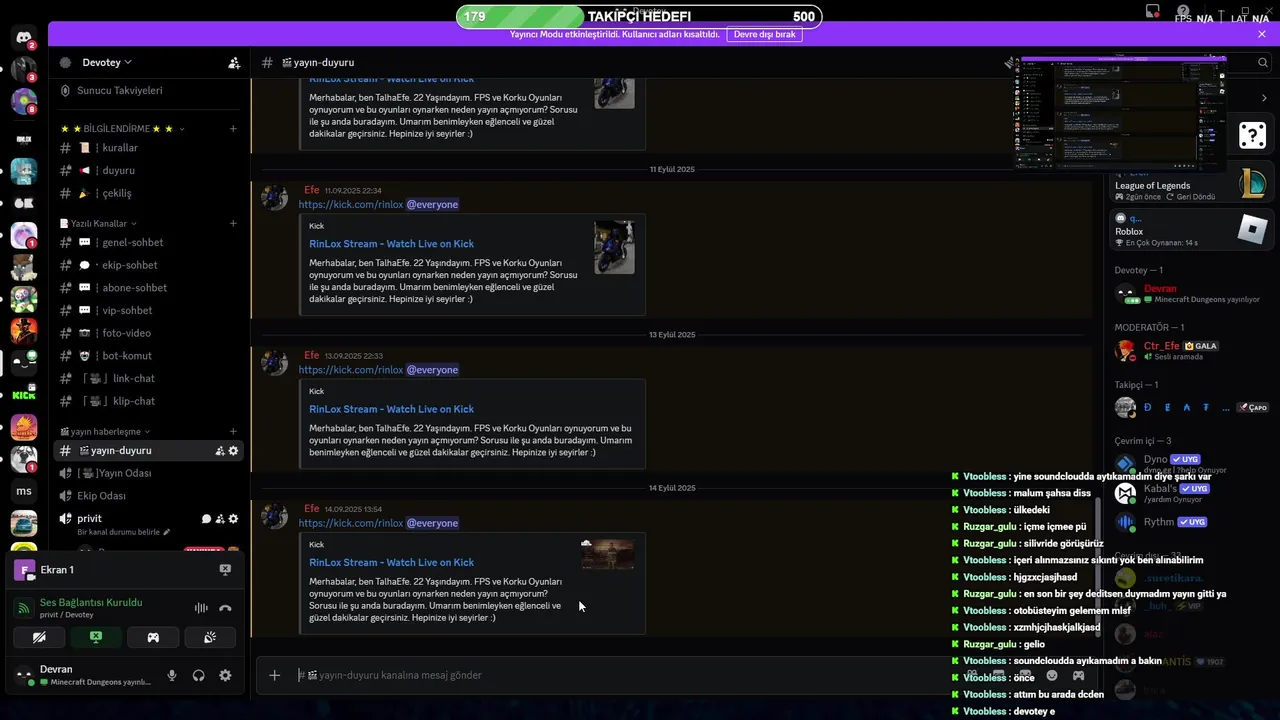This screenshot has width=1280, height=720.
Task: Add channel to yayın haberleşme with plus
Action: [233, 431]
